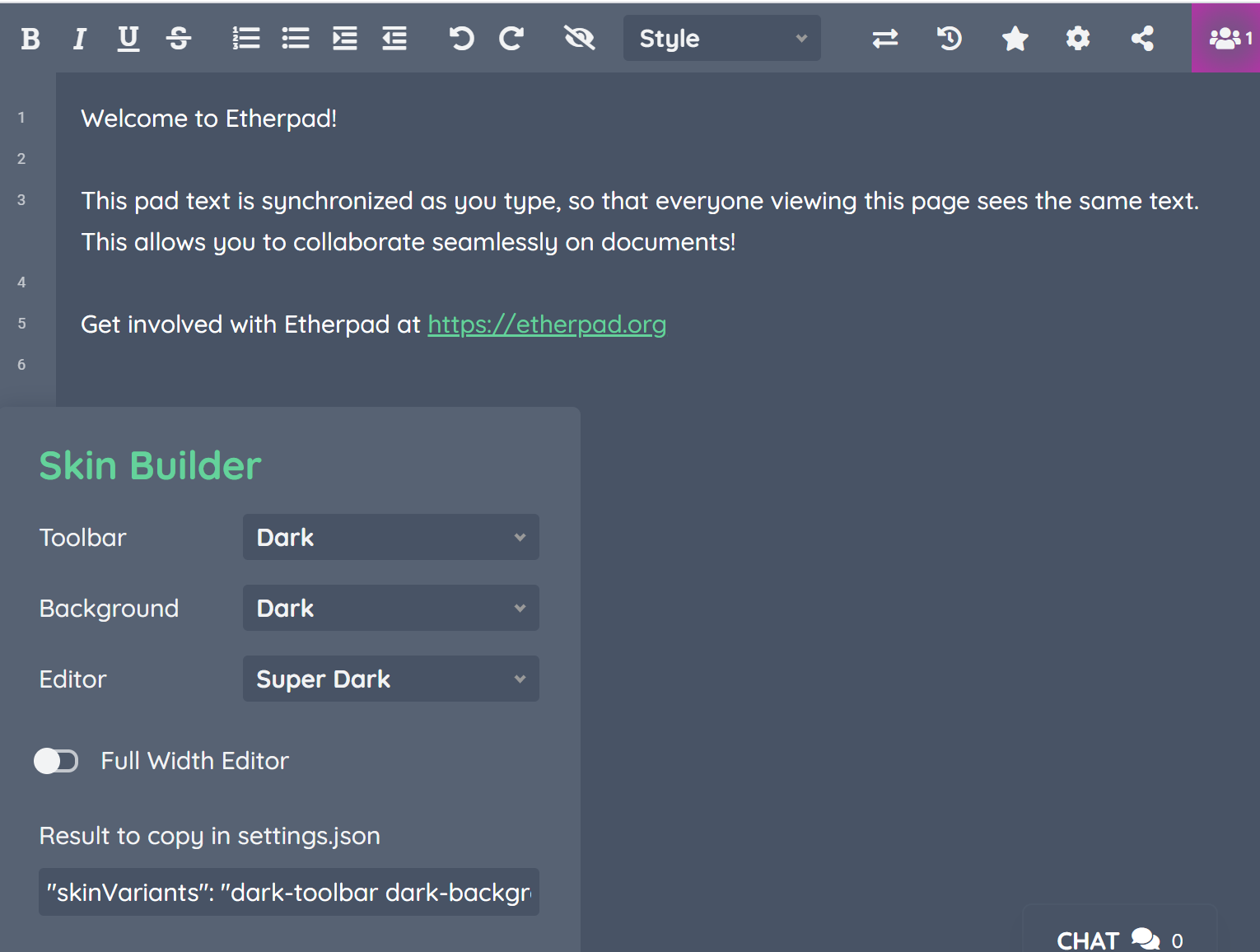The width and height of the screenshot is (1260, 952).
Task: Open the Chat panel
Action: pos(1117,939)
